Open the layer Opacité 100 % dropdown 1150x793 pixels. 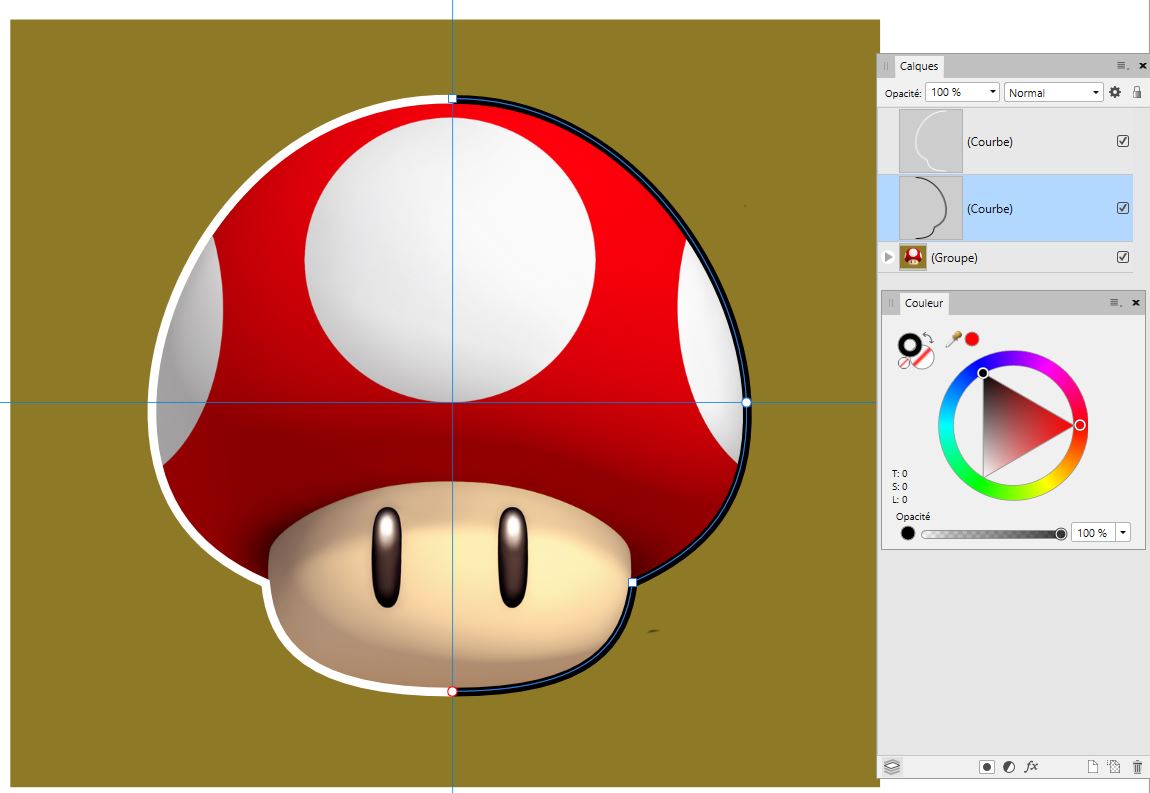click(962, 92)
